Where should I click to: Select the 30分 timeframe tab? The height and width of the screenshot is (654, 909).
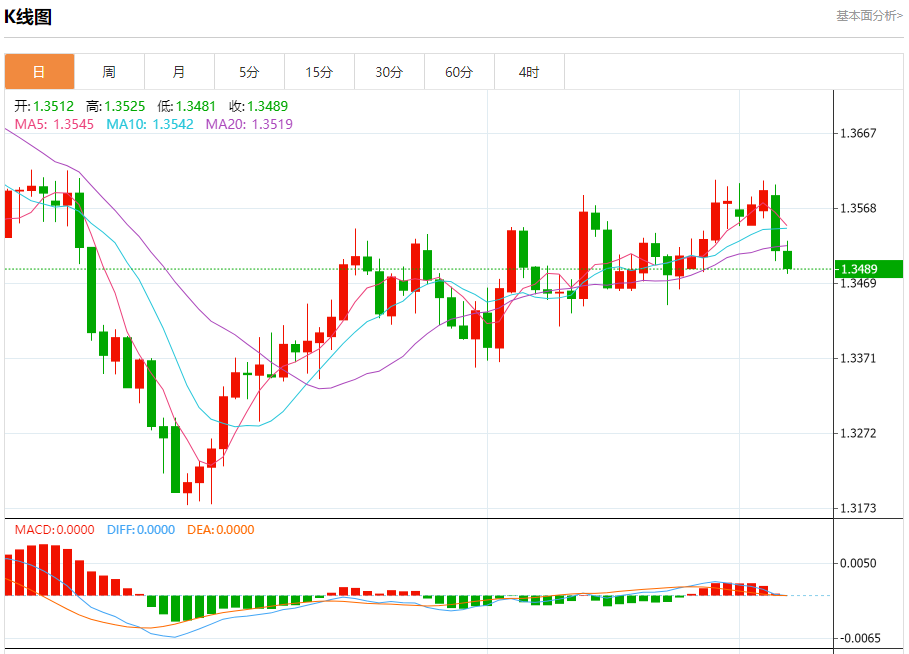(x=390, y=72)
